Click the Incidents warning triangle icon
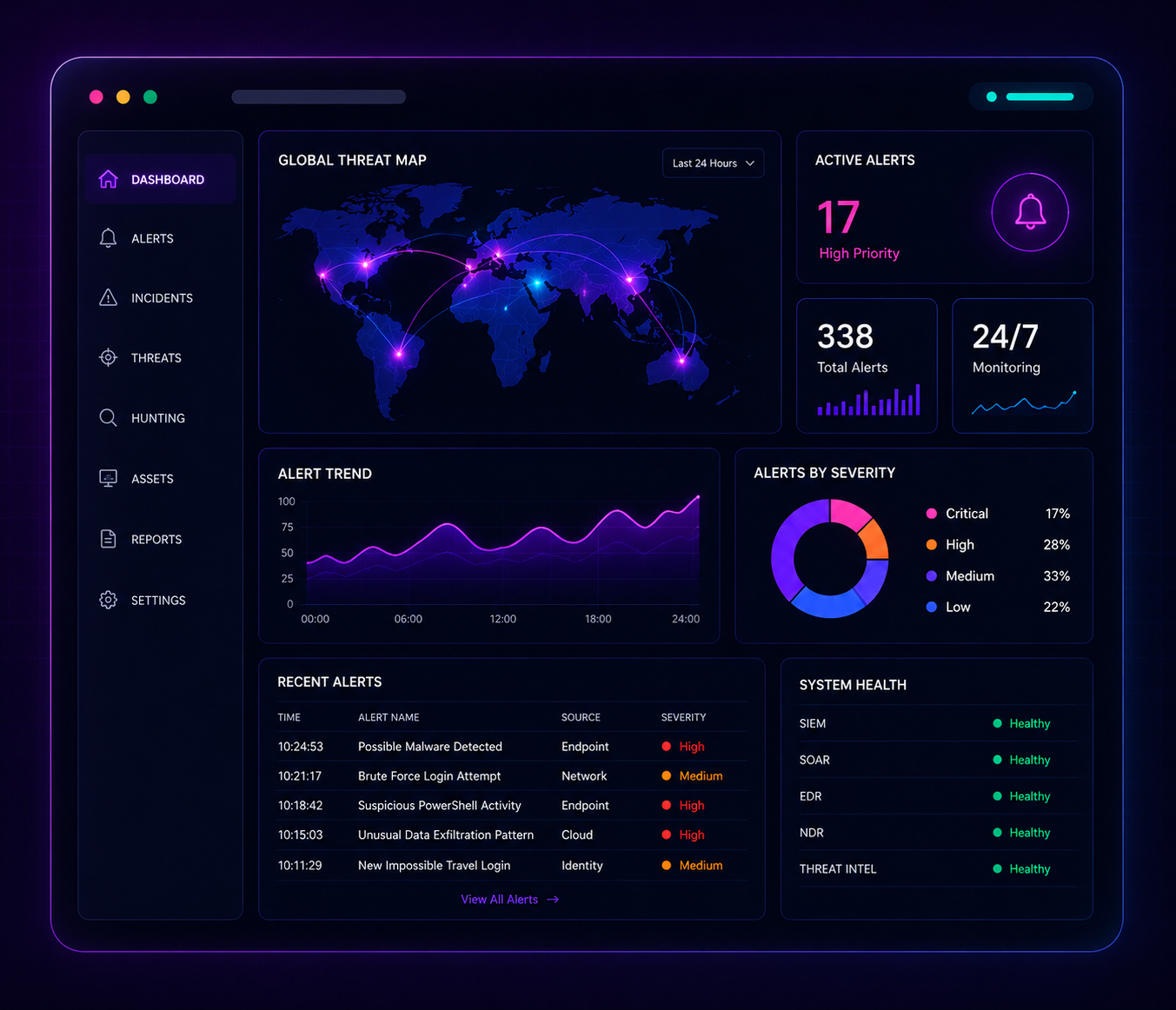This screenshot has width=1176, height=1010. (108, 297)
